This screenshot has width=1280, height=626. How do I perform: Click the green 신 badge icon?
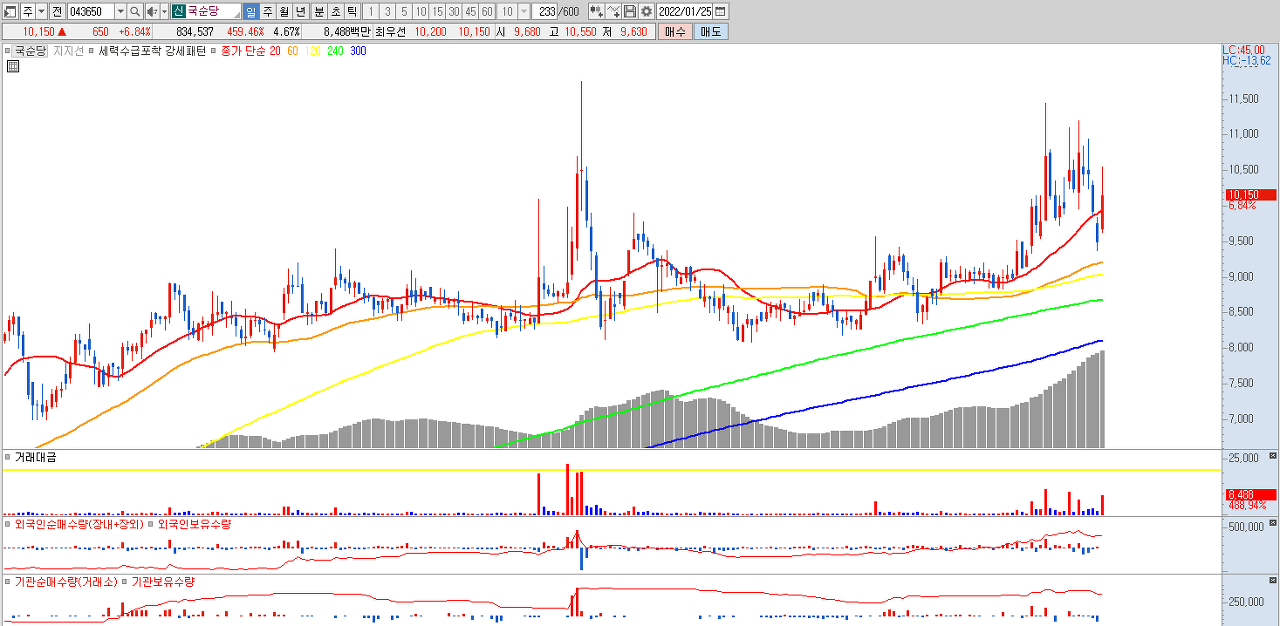coord(178,11)
